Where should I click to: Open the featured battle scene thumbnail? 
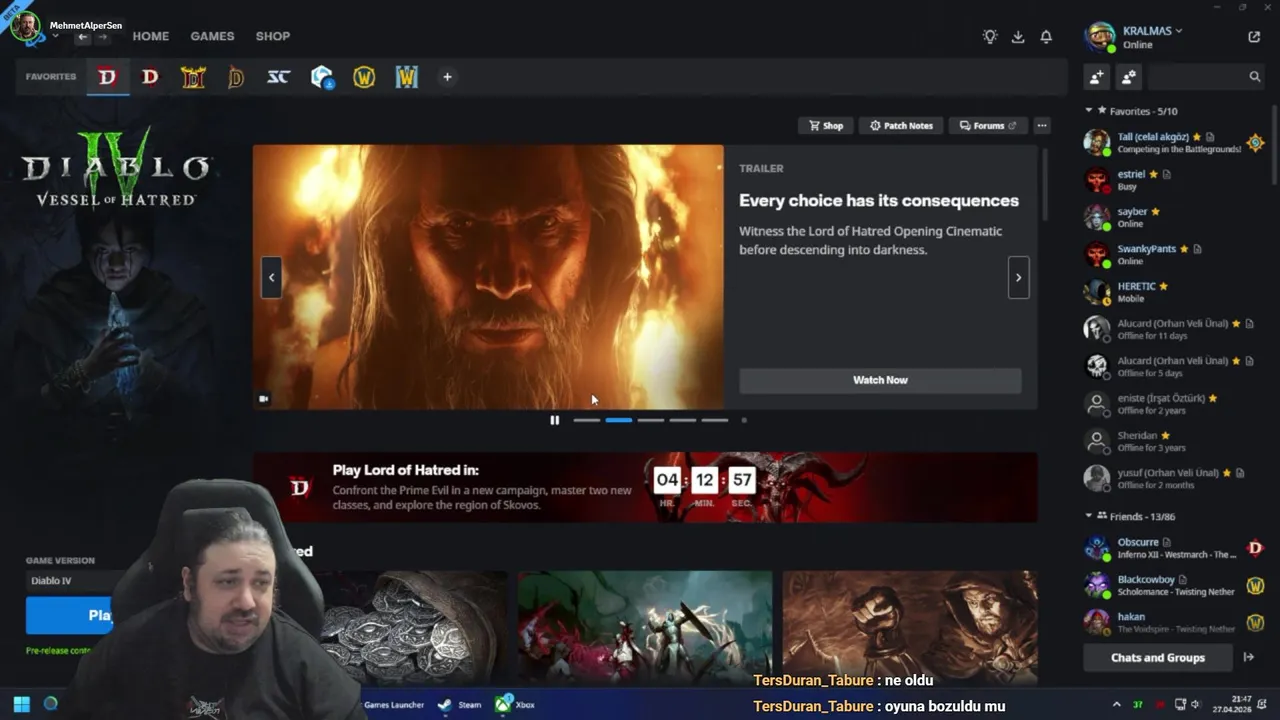pyautogui.click(x=645, y=628)
